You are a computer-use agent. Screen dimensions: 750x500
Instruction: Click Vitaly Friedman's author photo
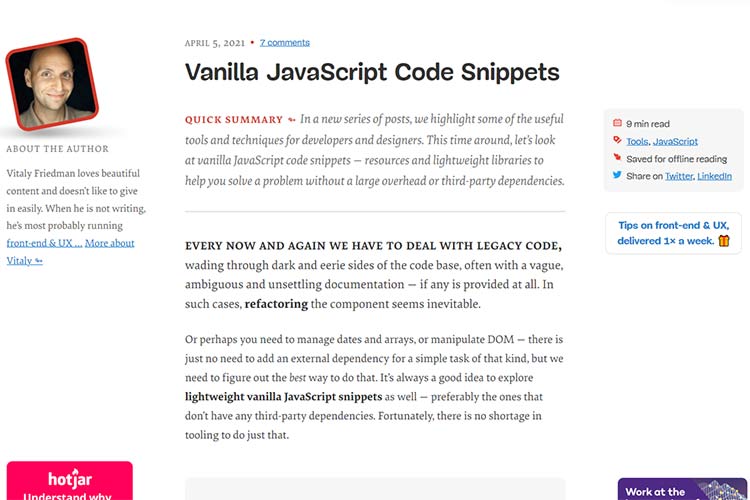45,84
